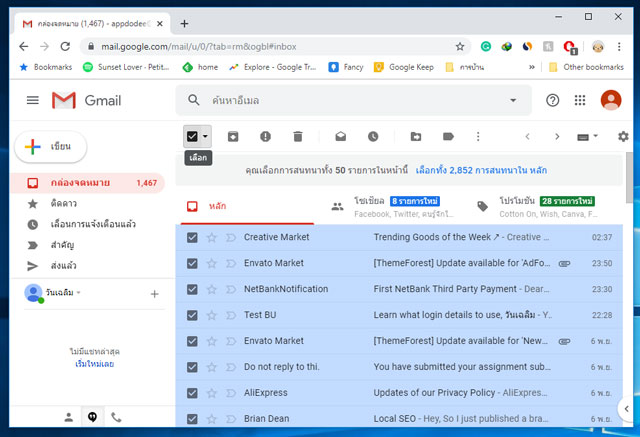Expand the side panel arrow
The width and height of the screenshot is (640, 437).
tap(626, 408)
